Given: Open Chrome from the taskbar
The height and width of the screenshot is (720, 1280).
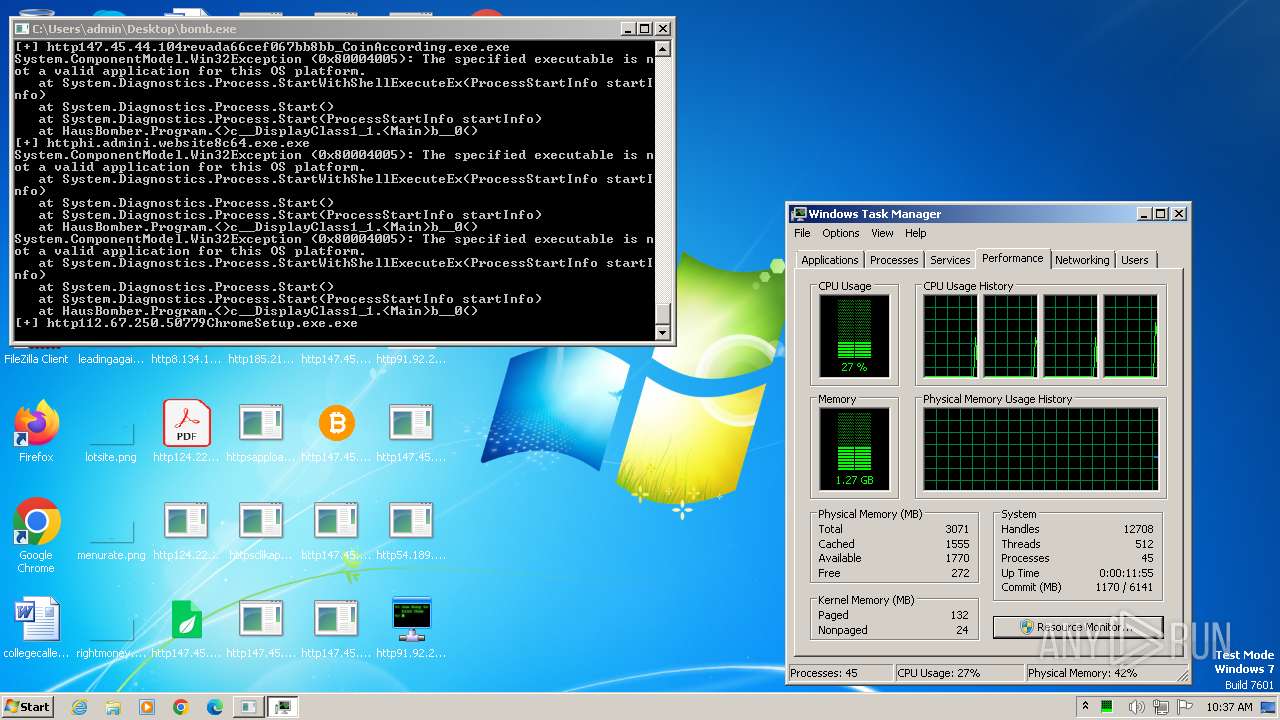Looking at the screenshot, I should click(181, 707).
